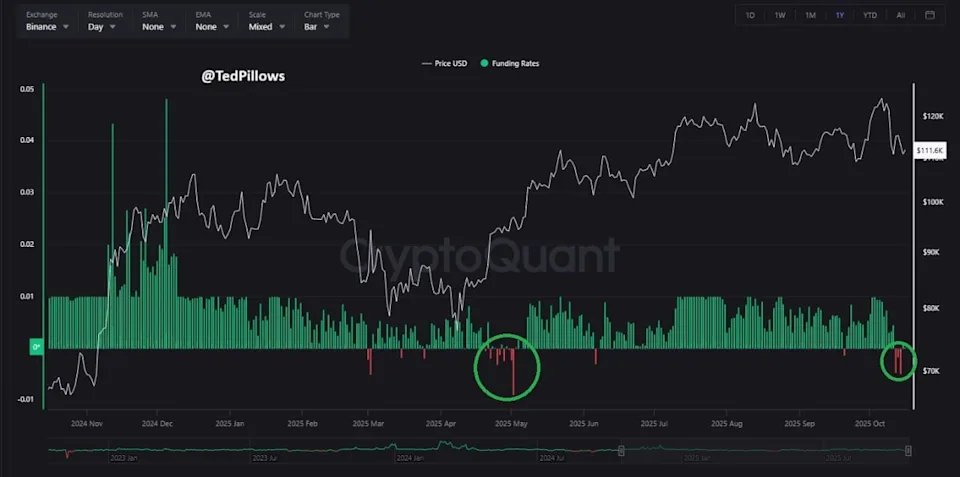Open the calendar date picker icon
960x477 pixels.
930,15
